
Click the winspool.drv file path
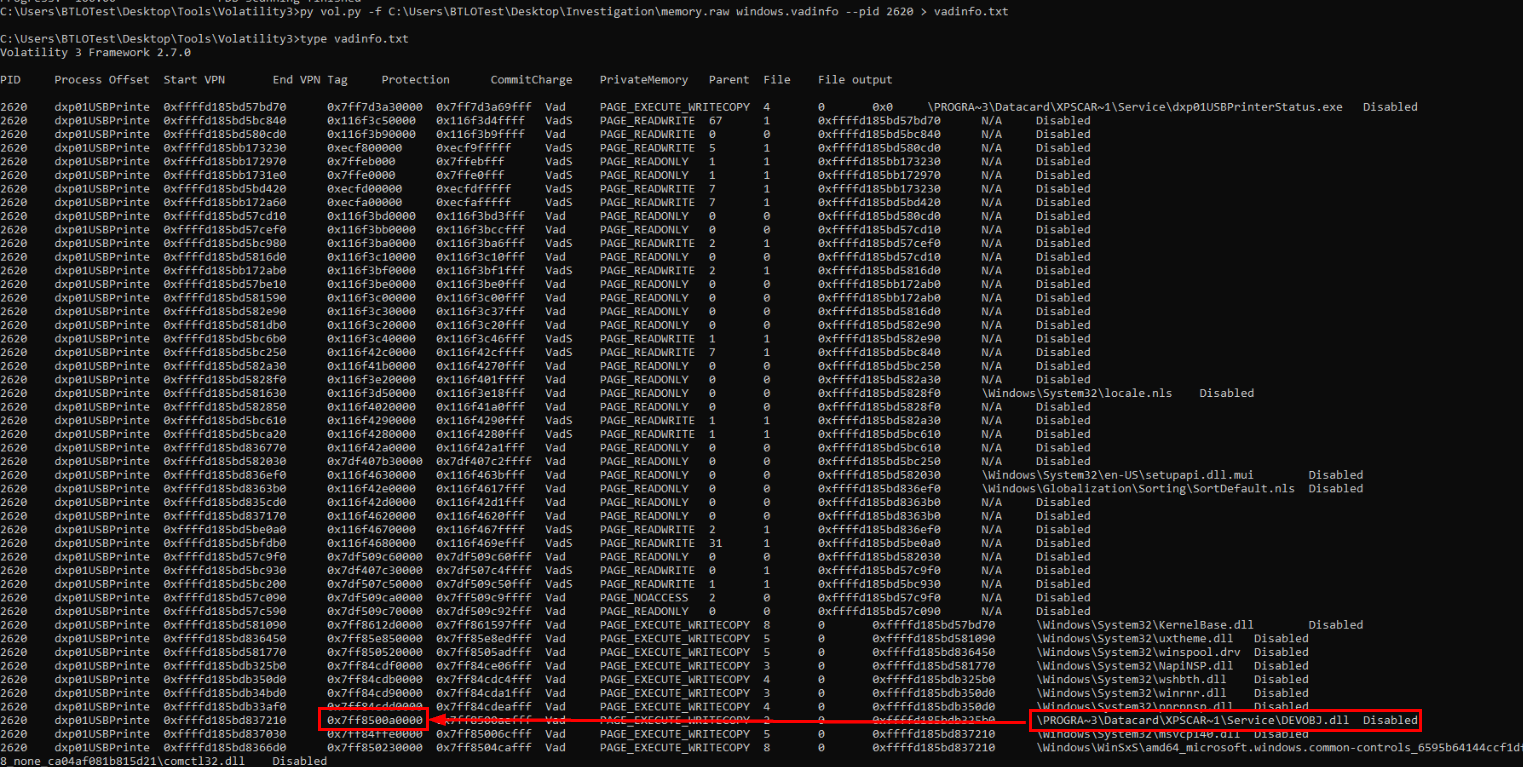1138,652
